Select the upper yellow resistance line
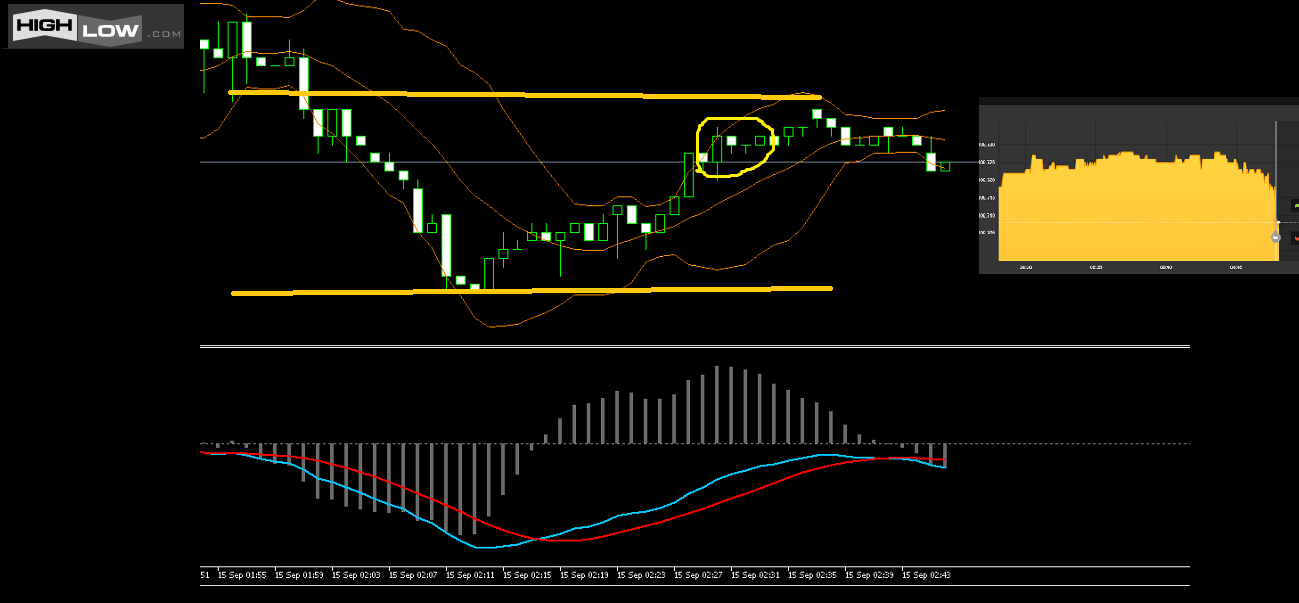The image size is (1299, 603). tap(520, 94)
